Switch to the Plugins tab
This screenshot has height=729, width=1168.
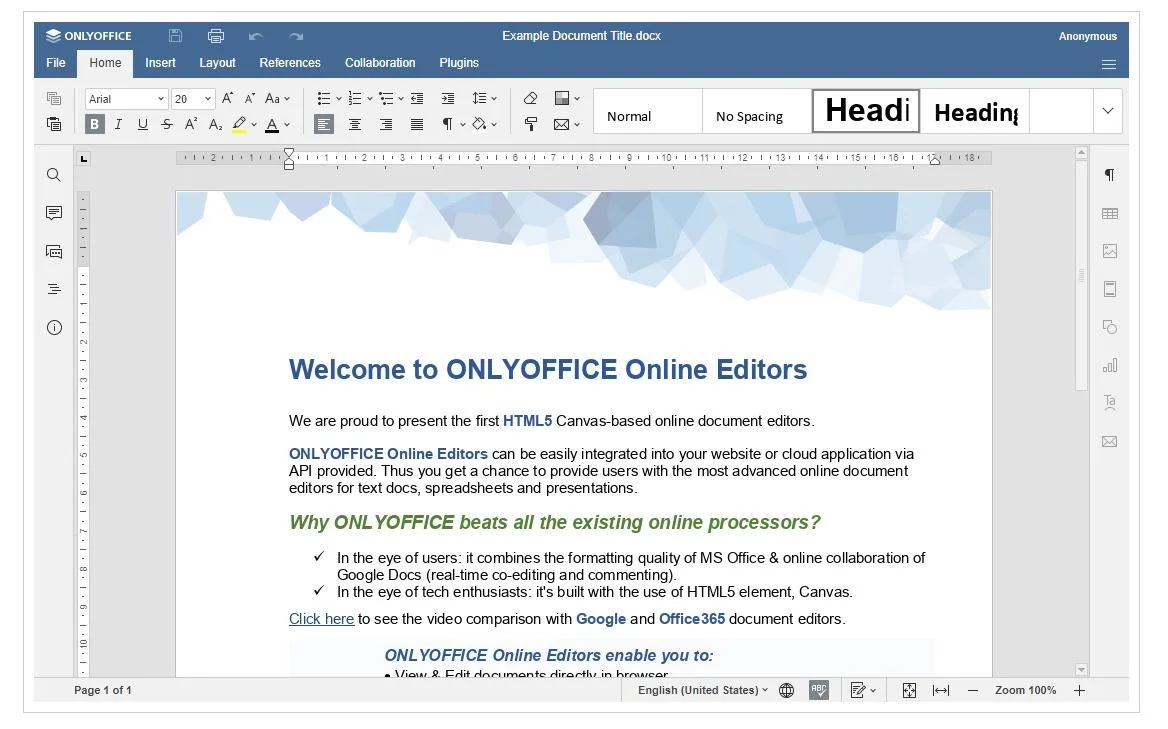[459, 63]
